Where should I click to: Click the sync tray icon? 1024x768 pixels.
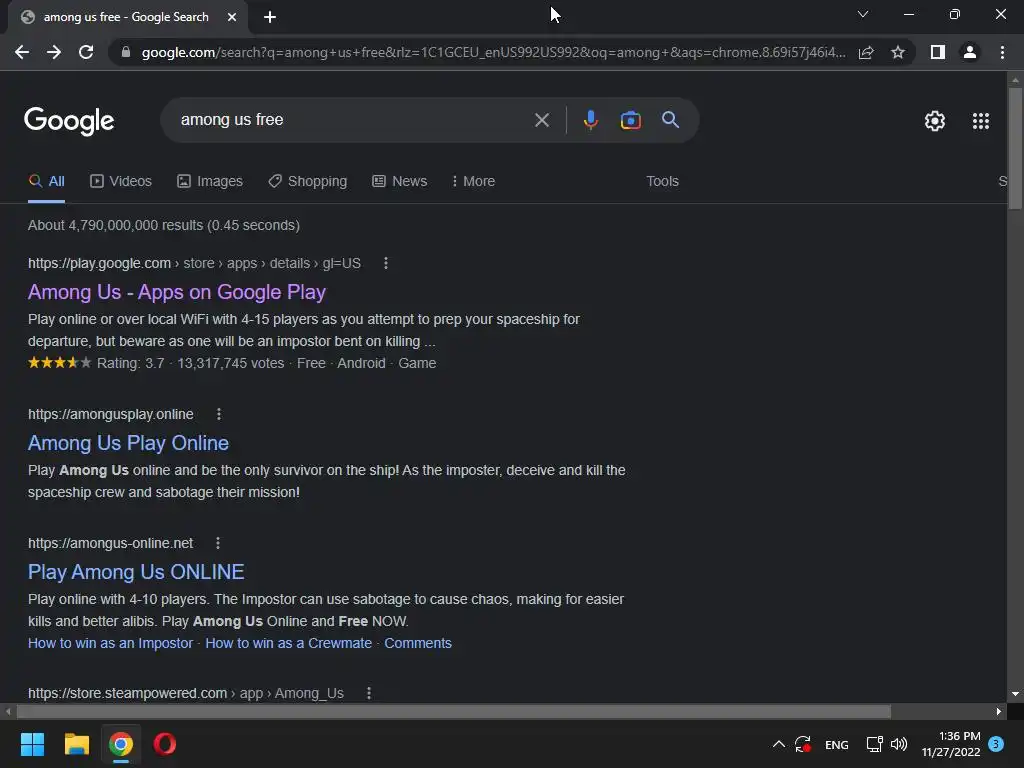coord(803,744)
